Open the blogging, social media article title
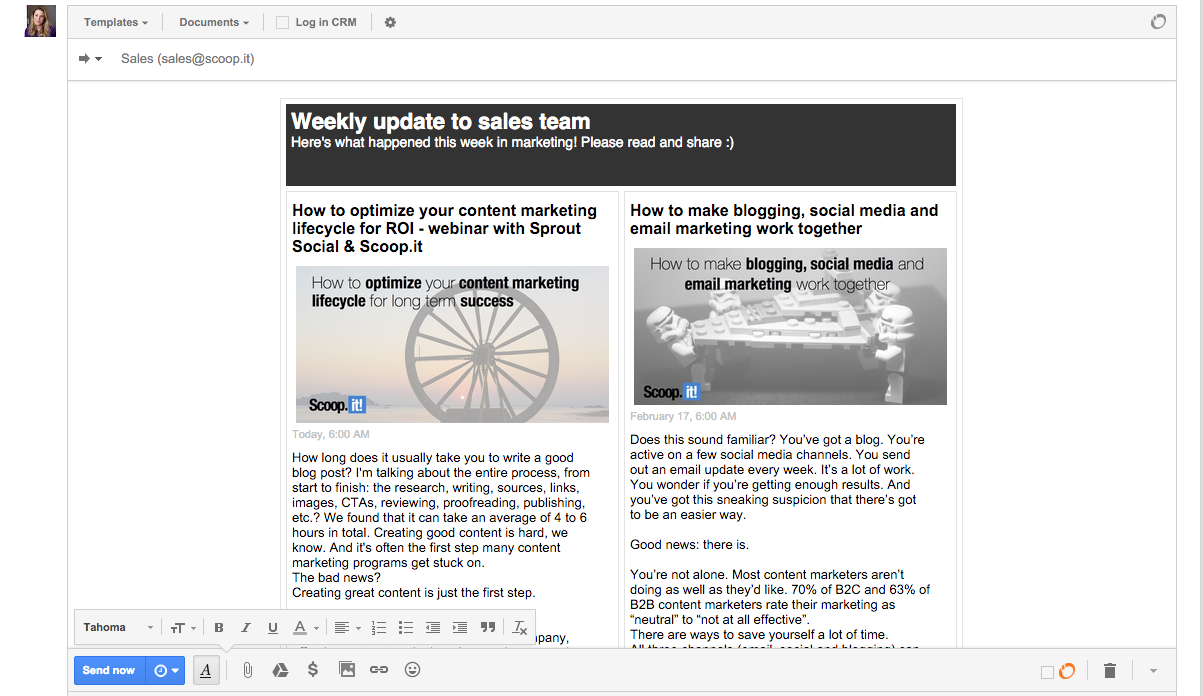 784,219
